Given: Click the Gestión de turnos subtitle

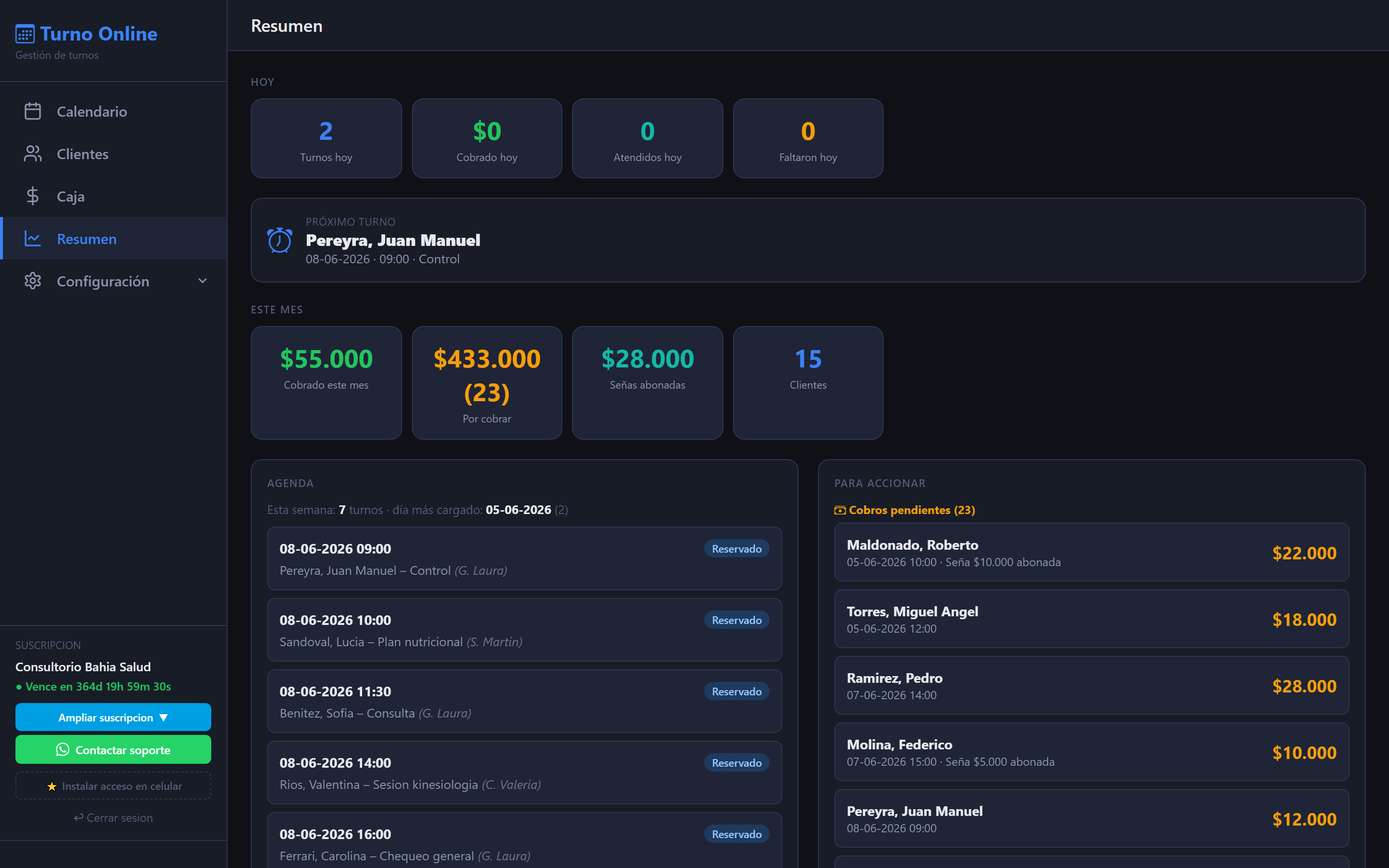Looking at the screenshot, I should (57, 55).
